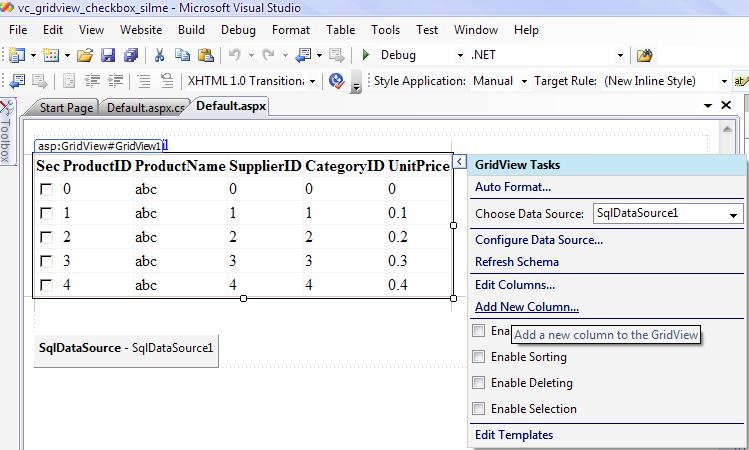This screenshot has width=749, height=450.
Task: Check the Sec checkbox for ProductID 2
Action: coord(46,237)
